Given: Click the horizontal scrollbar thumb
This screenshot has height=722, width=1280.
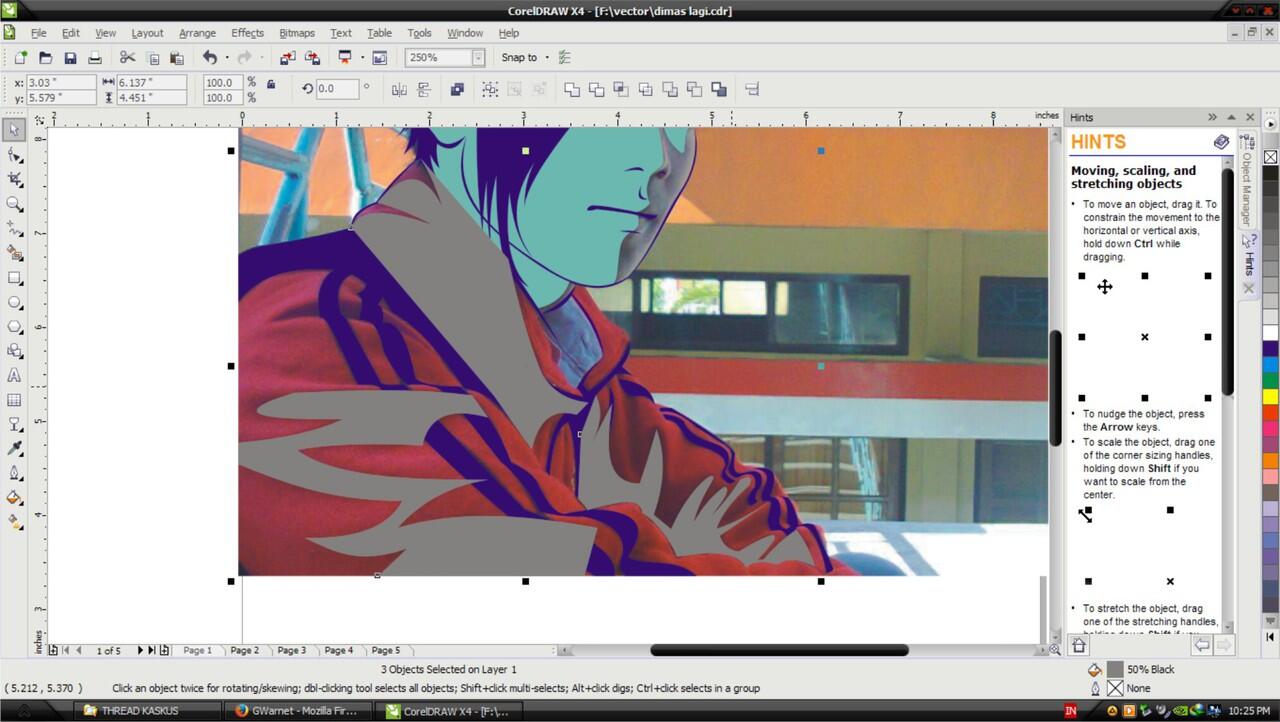Looking at the screenshot, I should 779,650.
